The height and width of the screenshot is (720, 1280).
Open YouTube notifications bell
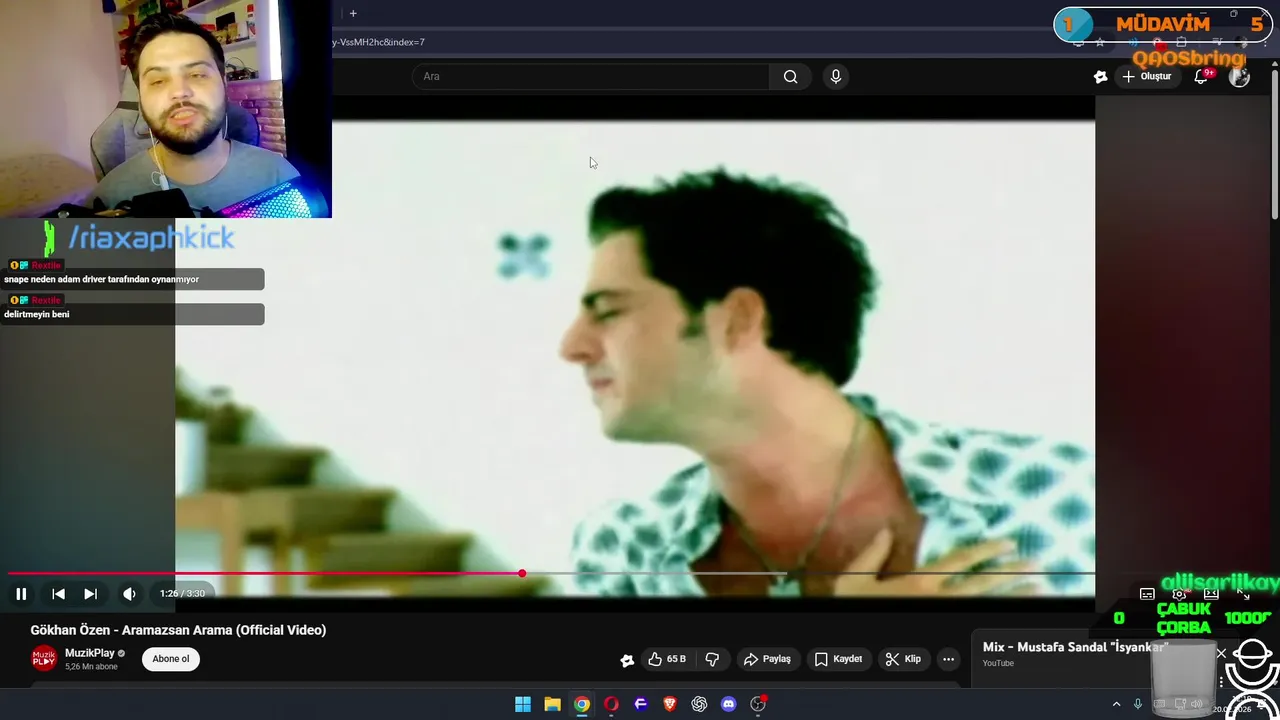click(1202, 76)
